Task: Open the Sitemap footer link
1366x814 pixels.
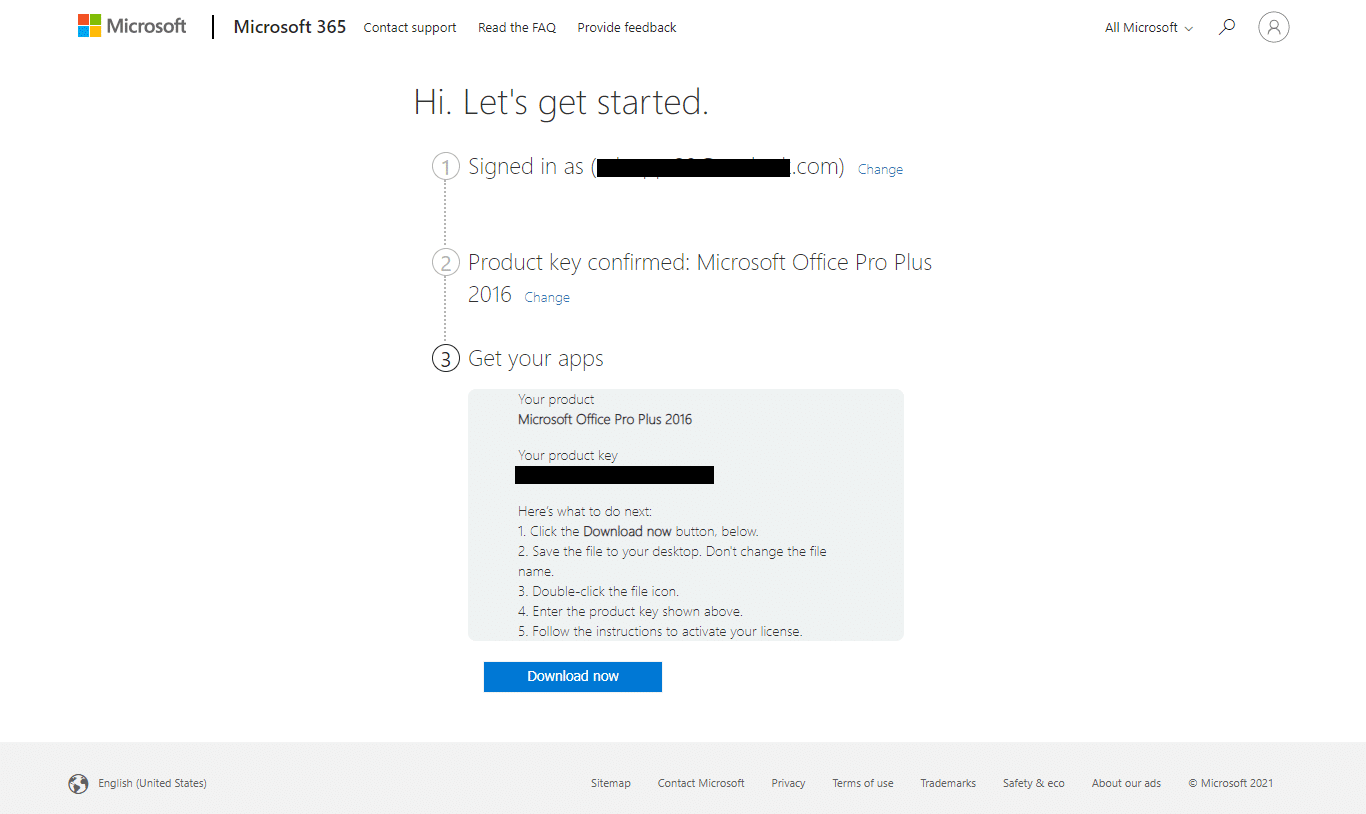Action: click(x=611, y=784)
